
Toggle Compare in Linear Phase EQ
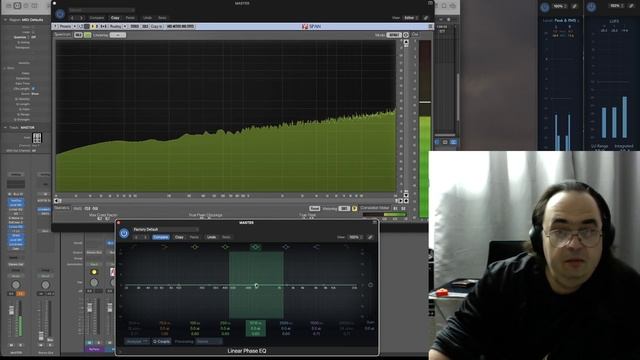tap(160, 237)
